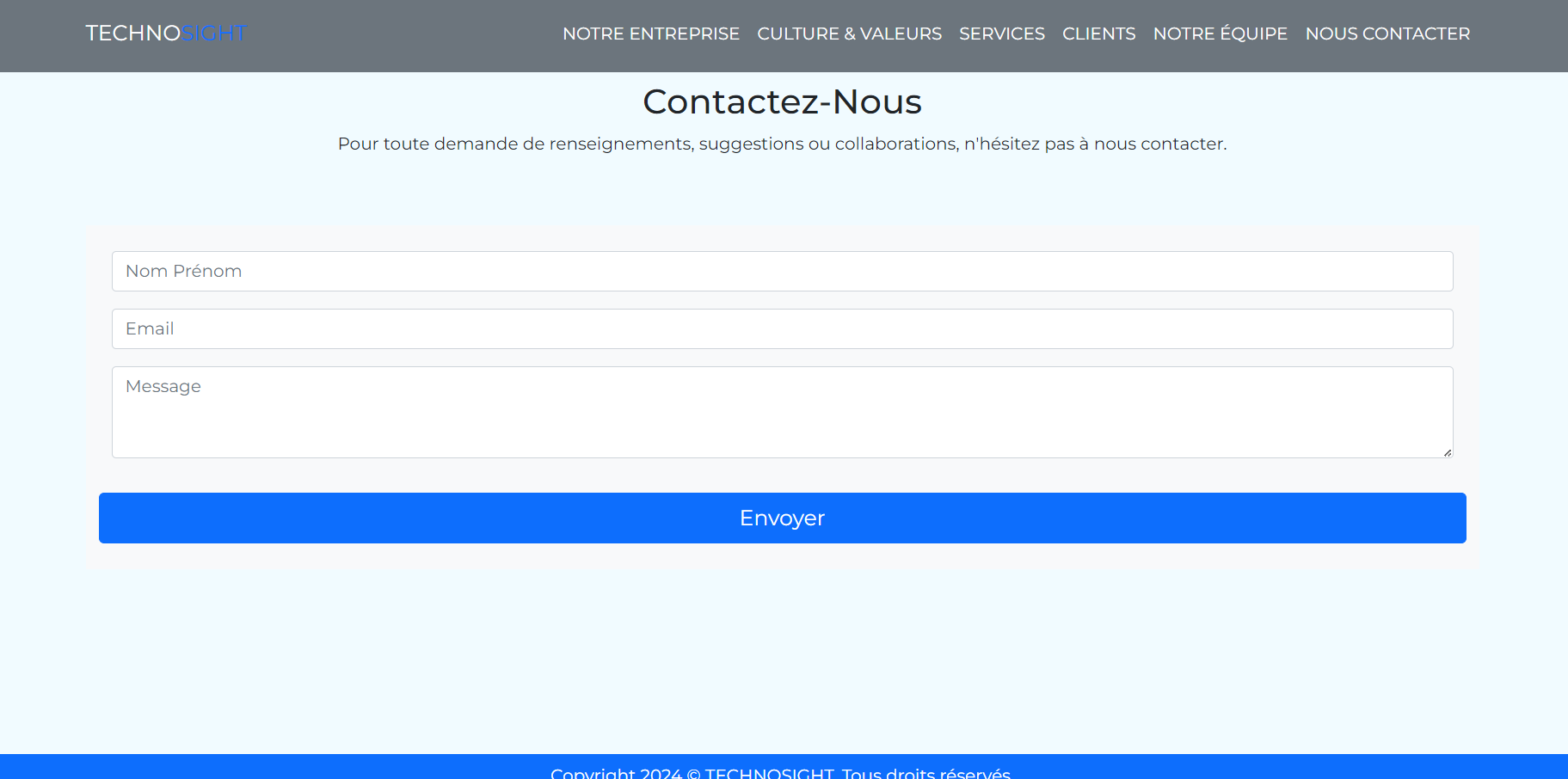Open the CLIENTS navigation link
The width and height of the screenshot is (1568, 779).
(1098, 34)
